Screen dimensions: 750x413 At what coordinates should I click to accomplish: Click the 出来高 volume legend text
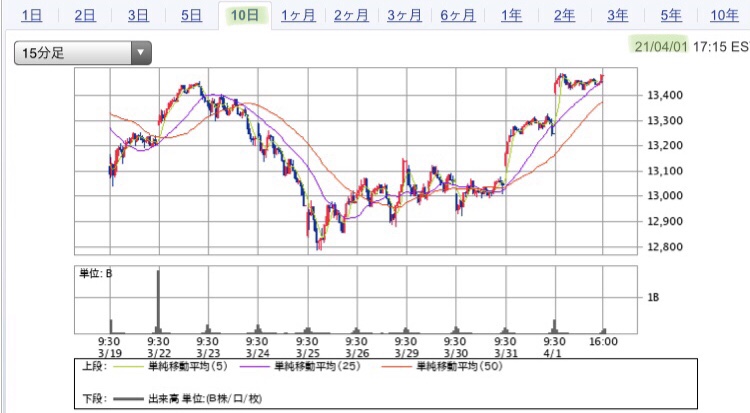(205, 399)
